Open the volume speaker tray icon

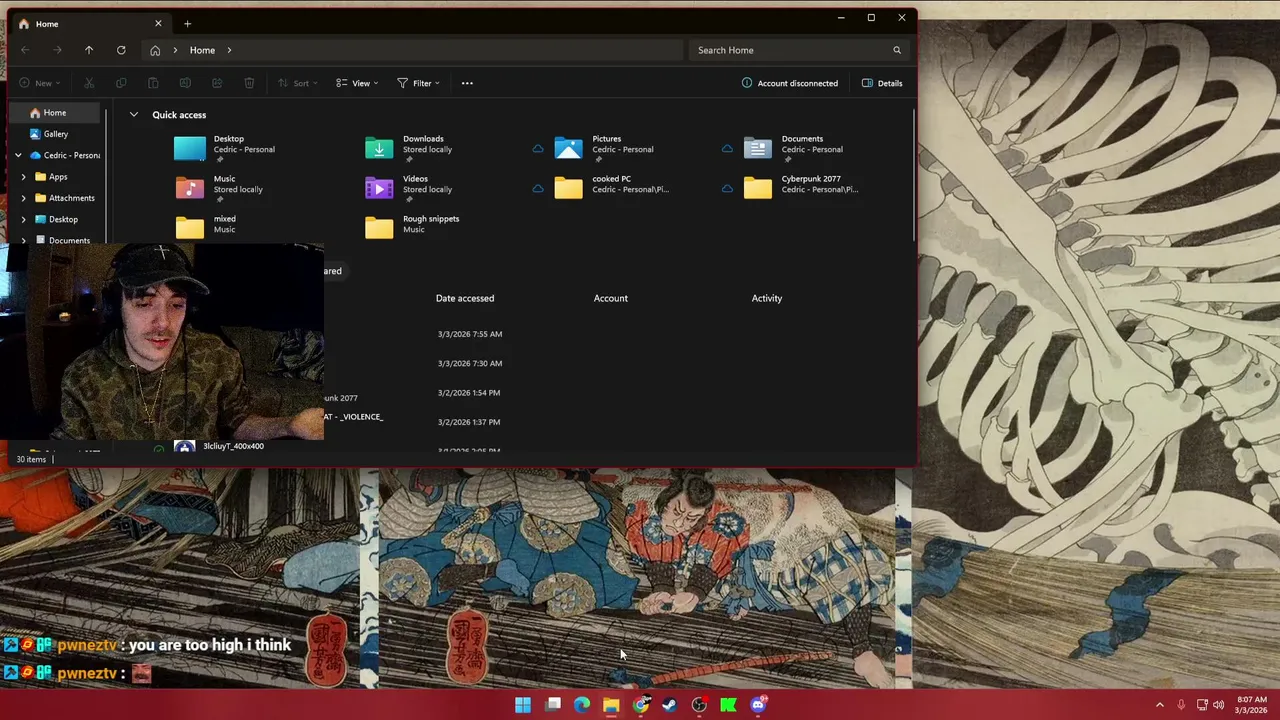coord(1218,705)
